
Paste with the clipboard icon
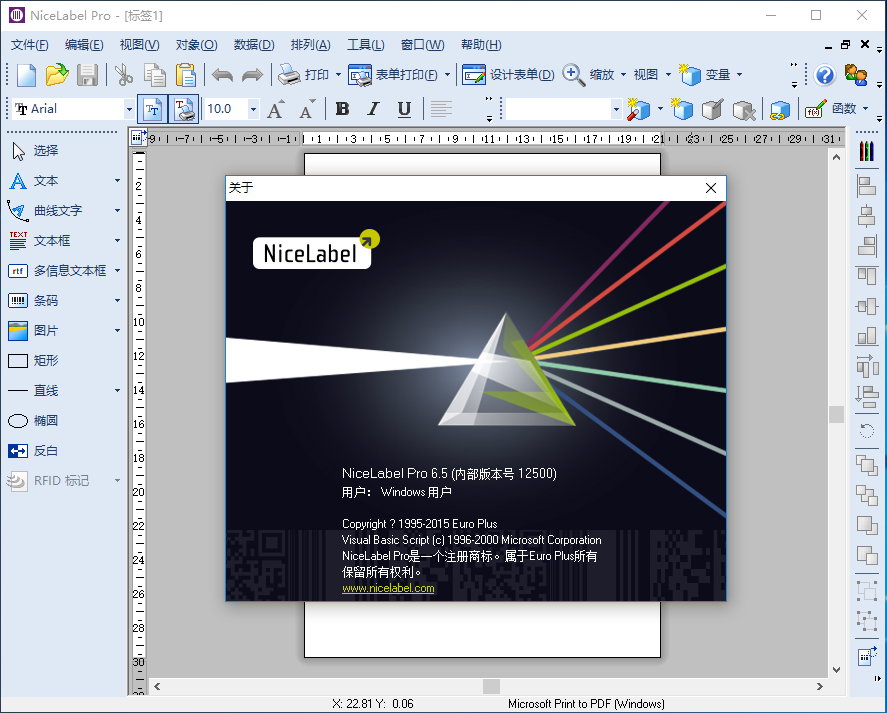click(x=186, y=75)
